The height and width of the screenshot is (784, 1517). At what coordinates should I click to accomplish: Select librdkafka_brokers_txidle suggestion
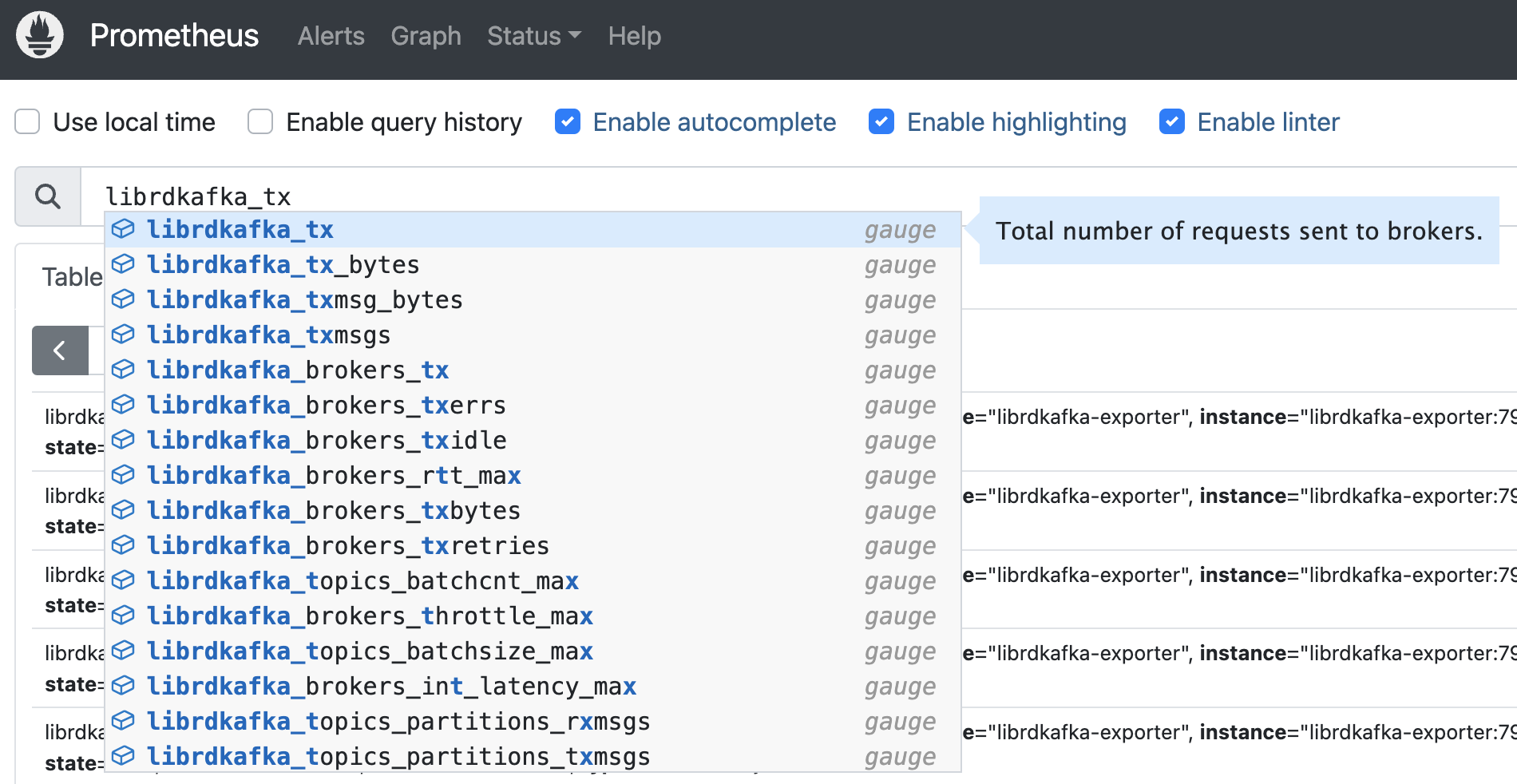coord(533,440)
